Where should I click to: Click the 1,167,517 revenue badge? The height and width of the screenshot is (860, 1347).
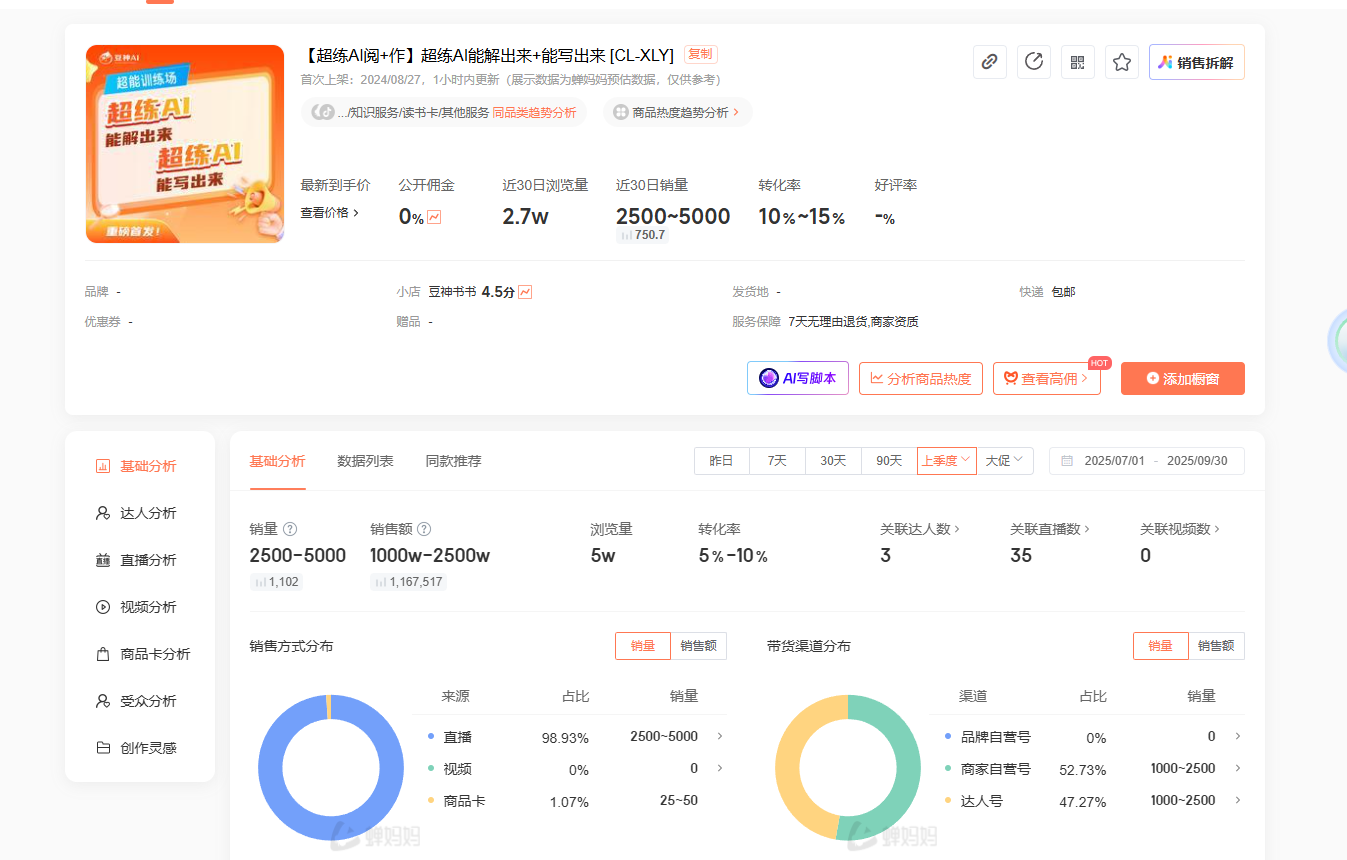(408, 582)
